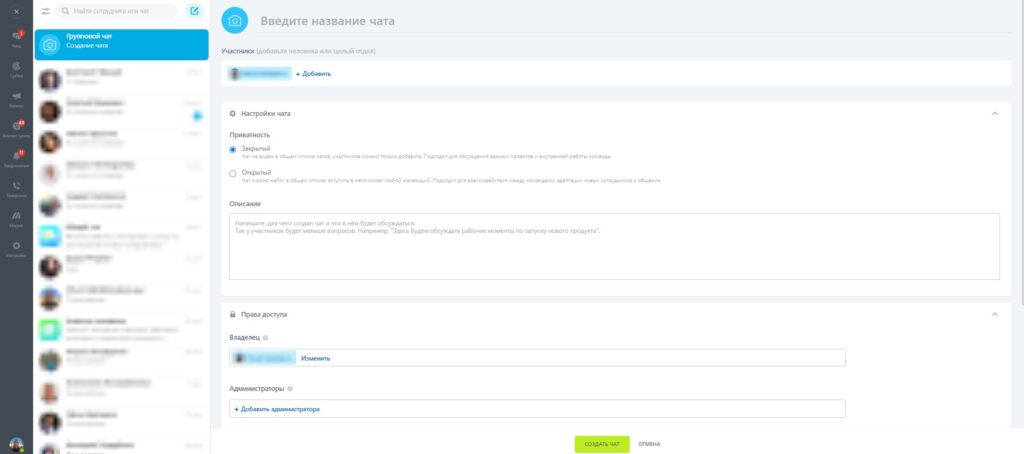
Task: Click the info icon next to Администраторы
Action: click(x=290, y=389)
